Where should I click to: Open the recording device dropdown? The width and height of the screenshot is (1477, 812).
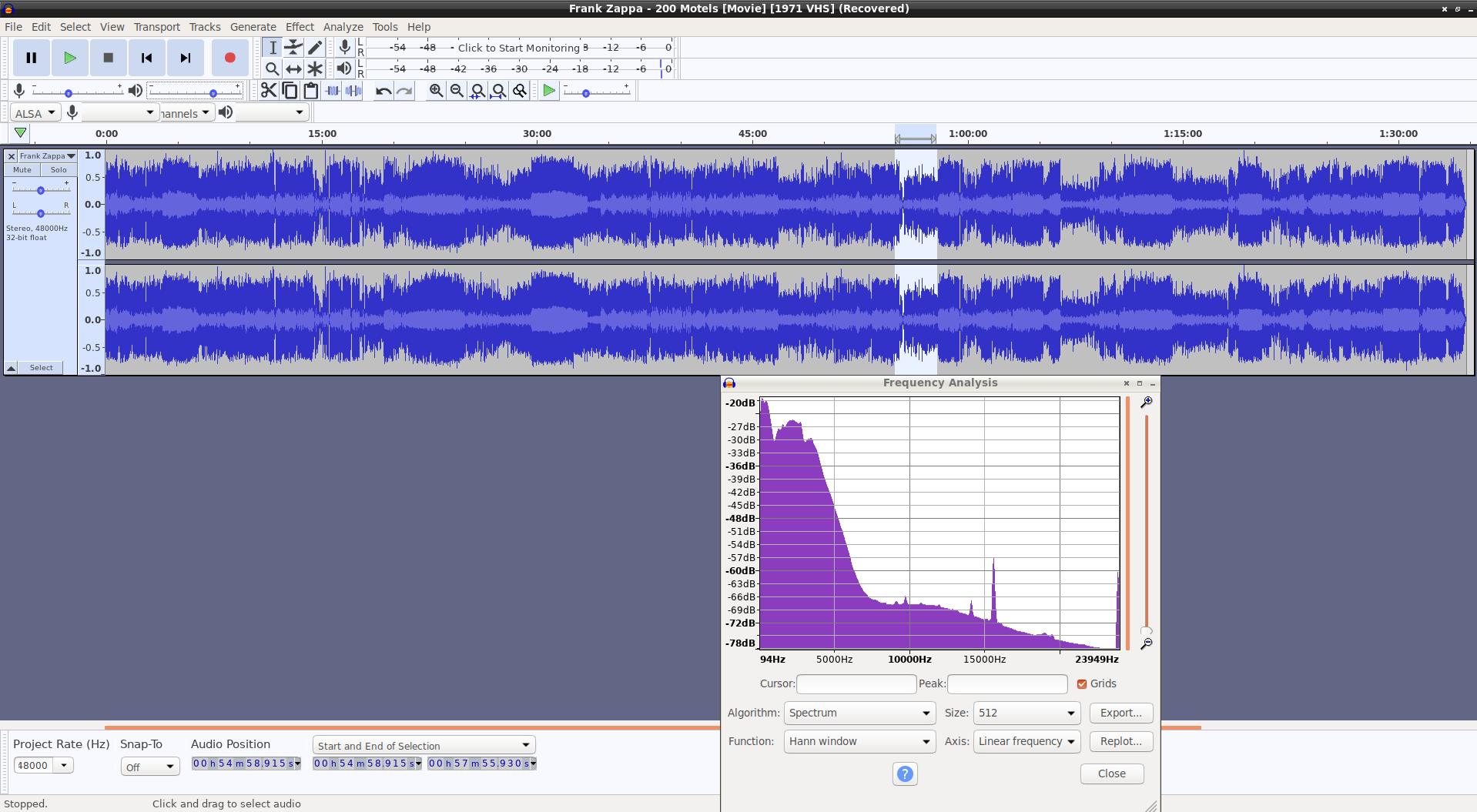click(x=120, y=113)
